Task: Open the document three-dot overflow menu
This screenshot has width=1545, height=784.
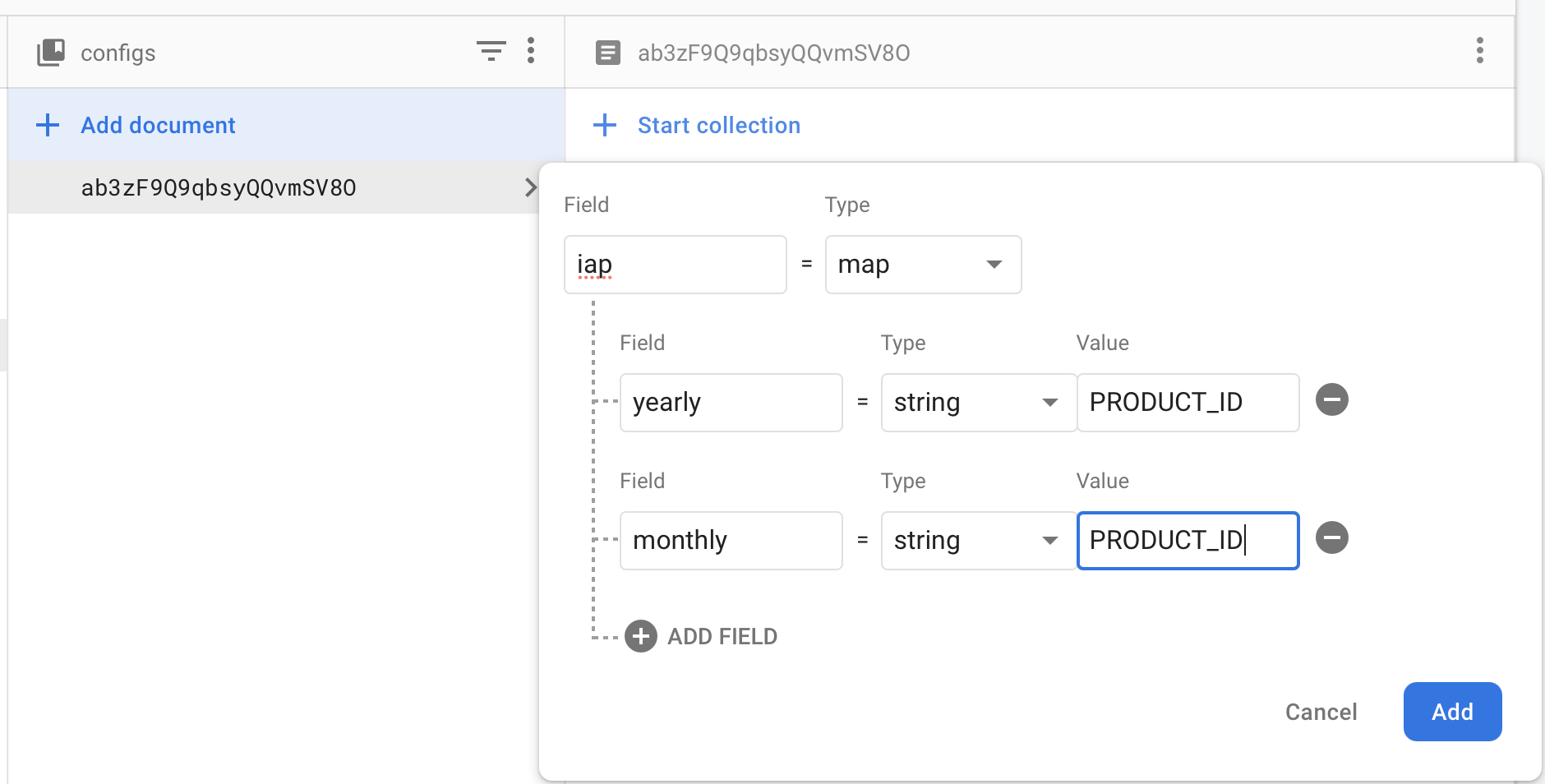Action: (1479, 51)
